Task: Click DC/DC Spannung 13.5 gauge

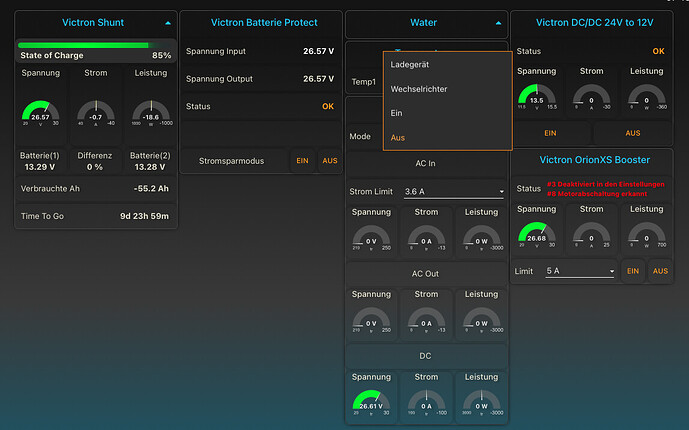Action: click(x=537, y=97)
